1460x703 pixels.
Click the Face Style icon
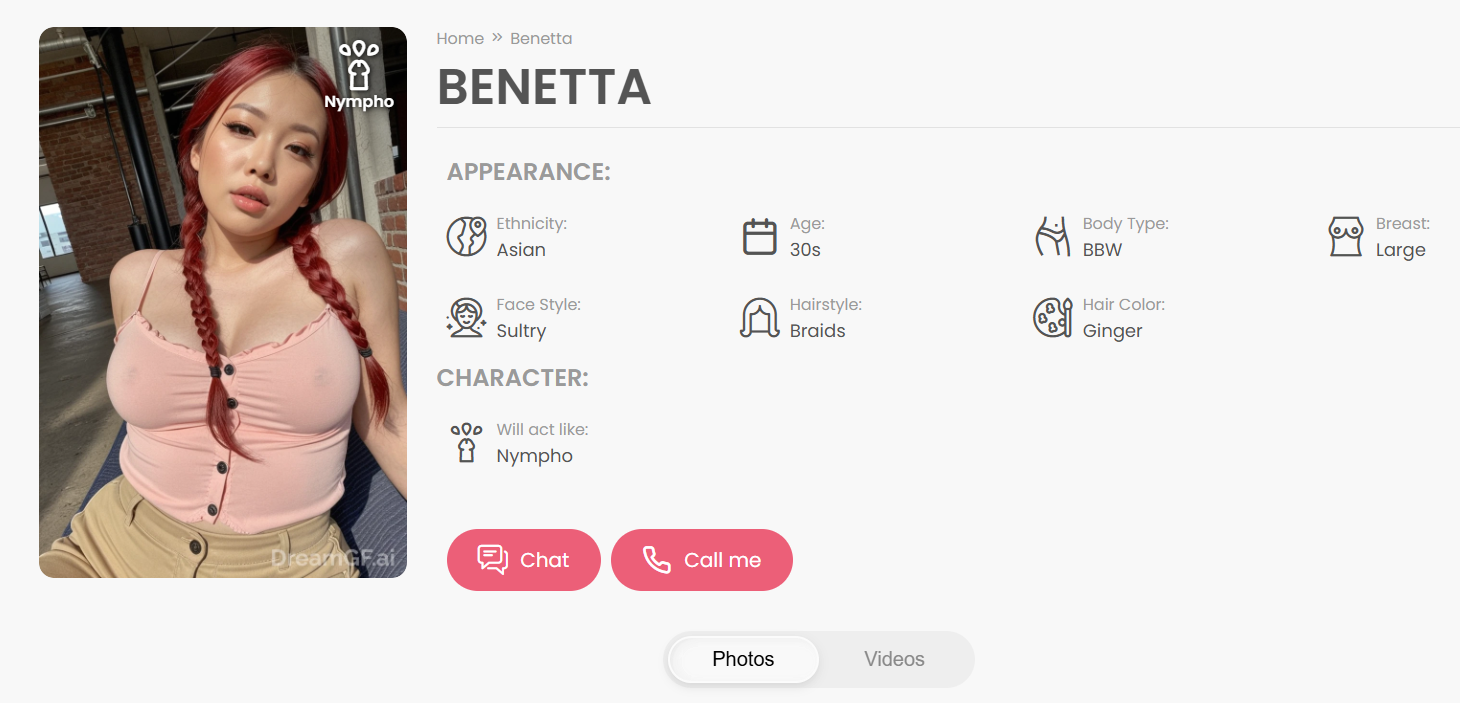(x=466, y=318)
